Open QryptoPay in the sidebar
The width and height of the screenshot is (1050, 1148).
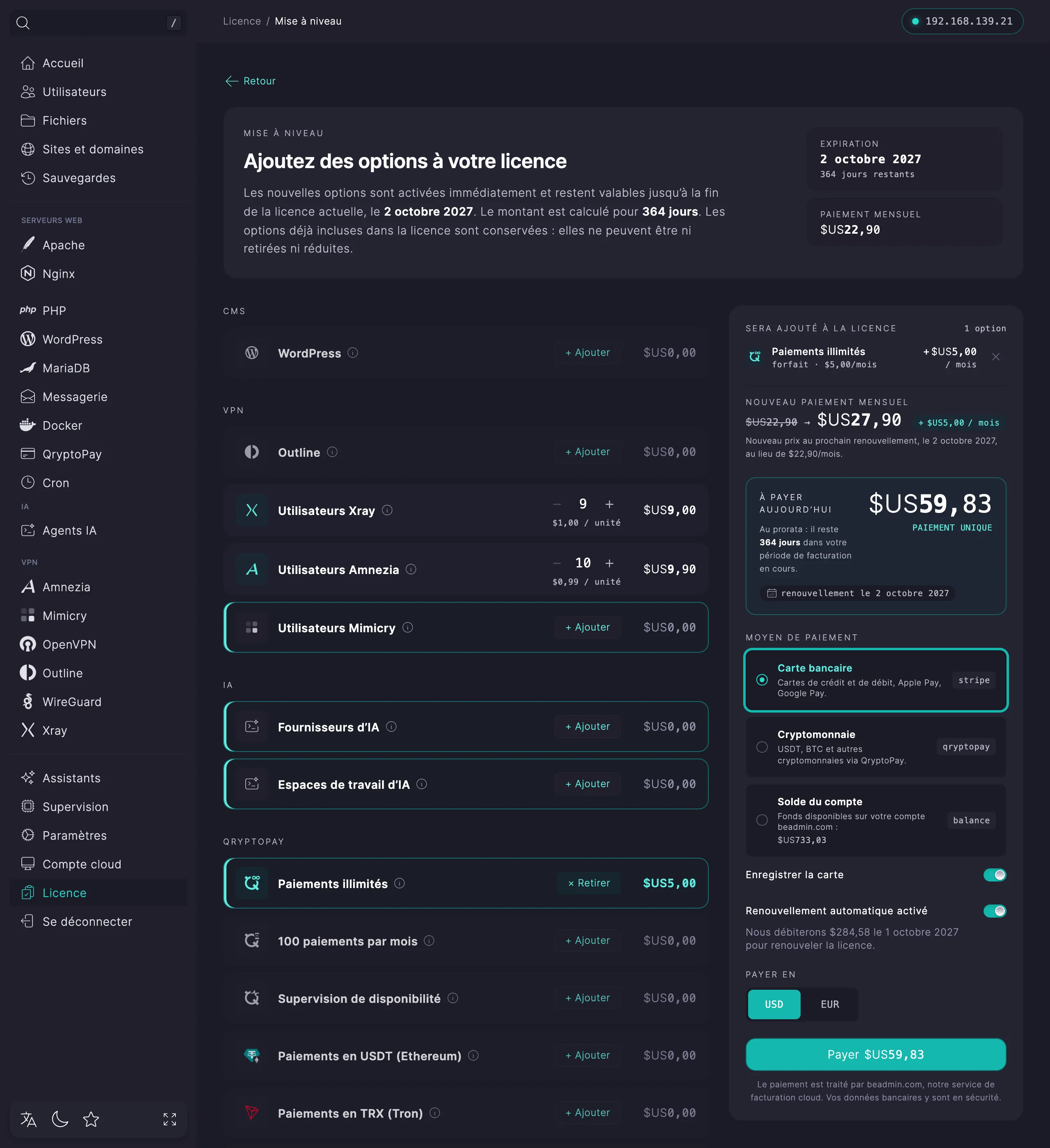[98, 454]
